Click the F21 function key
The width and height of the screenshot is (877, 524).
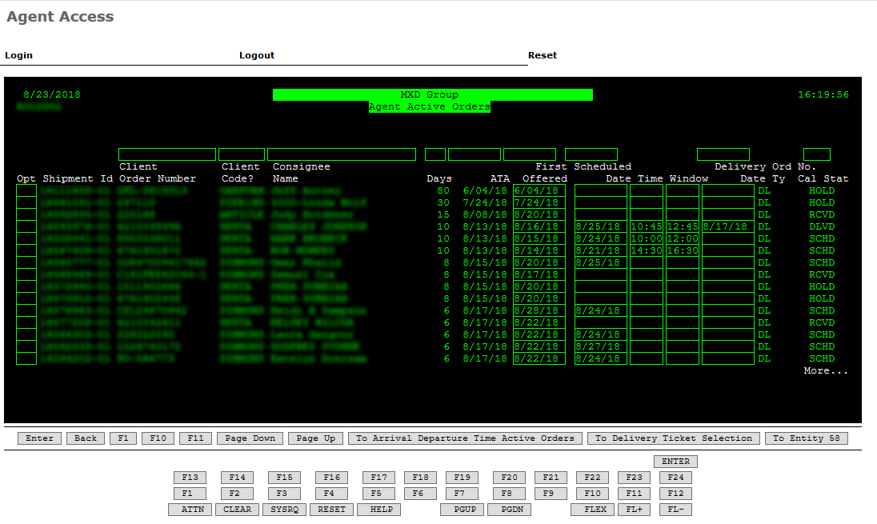pyautogui.click(x=551, y=478)
